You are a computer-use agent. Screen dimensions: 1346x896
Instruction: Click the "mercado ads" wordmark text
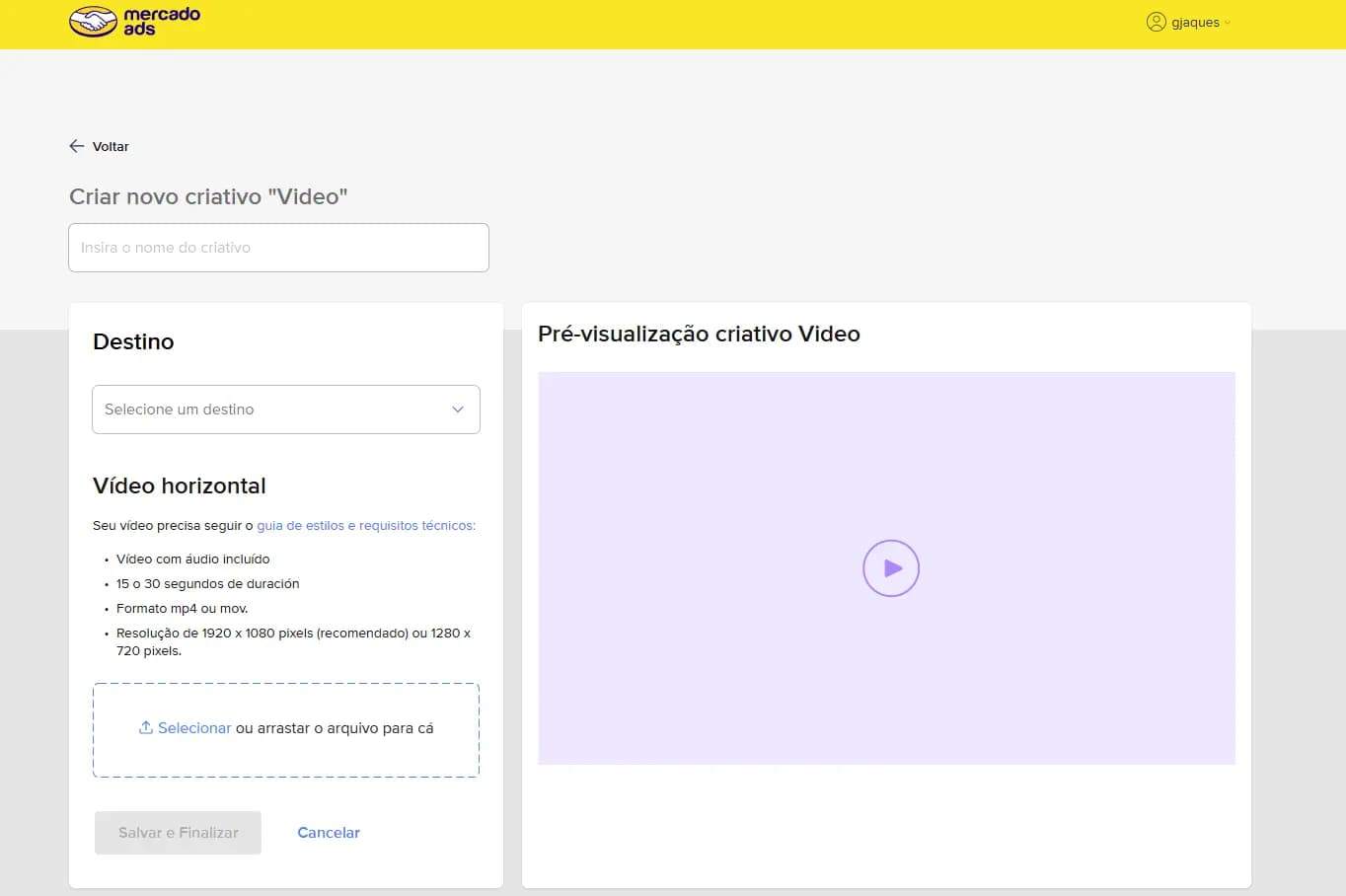point(162,22)
